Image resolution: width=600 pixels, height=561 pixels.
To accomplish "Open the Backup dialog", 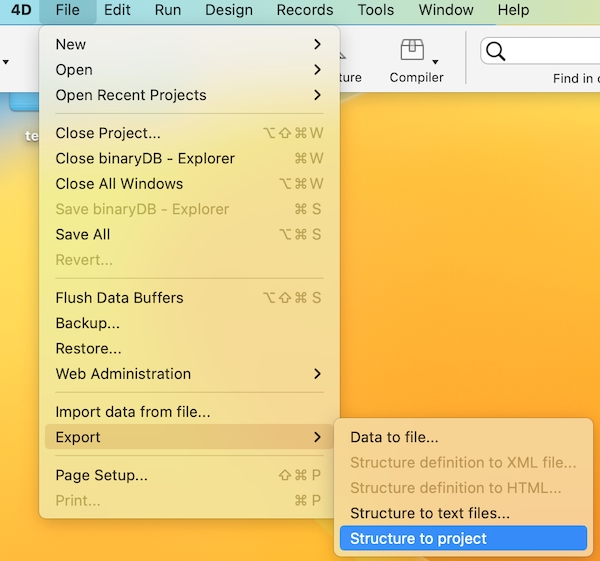I will click(x=87, y=323).
